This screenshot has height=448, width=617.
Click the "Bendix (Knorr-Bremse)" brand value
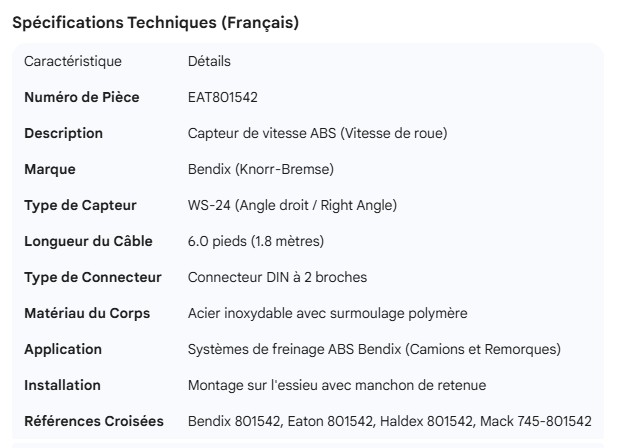coord(261,169)
